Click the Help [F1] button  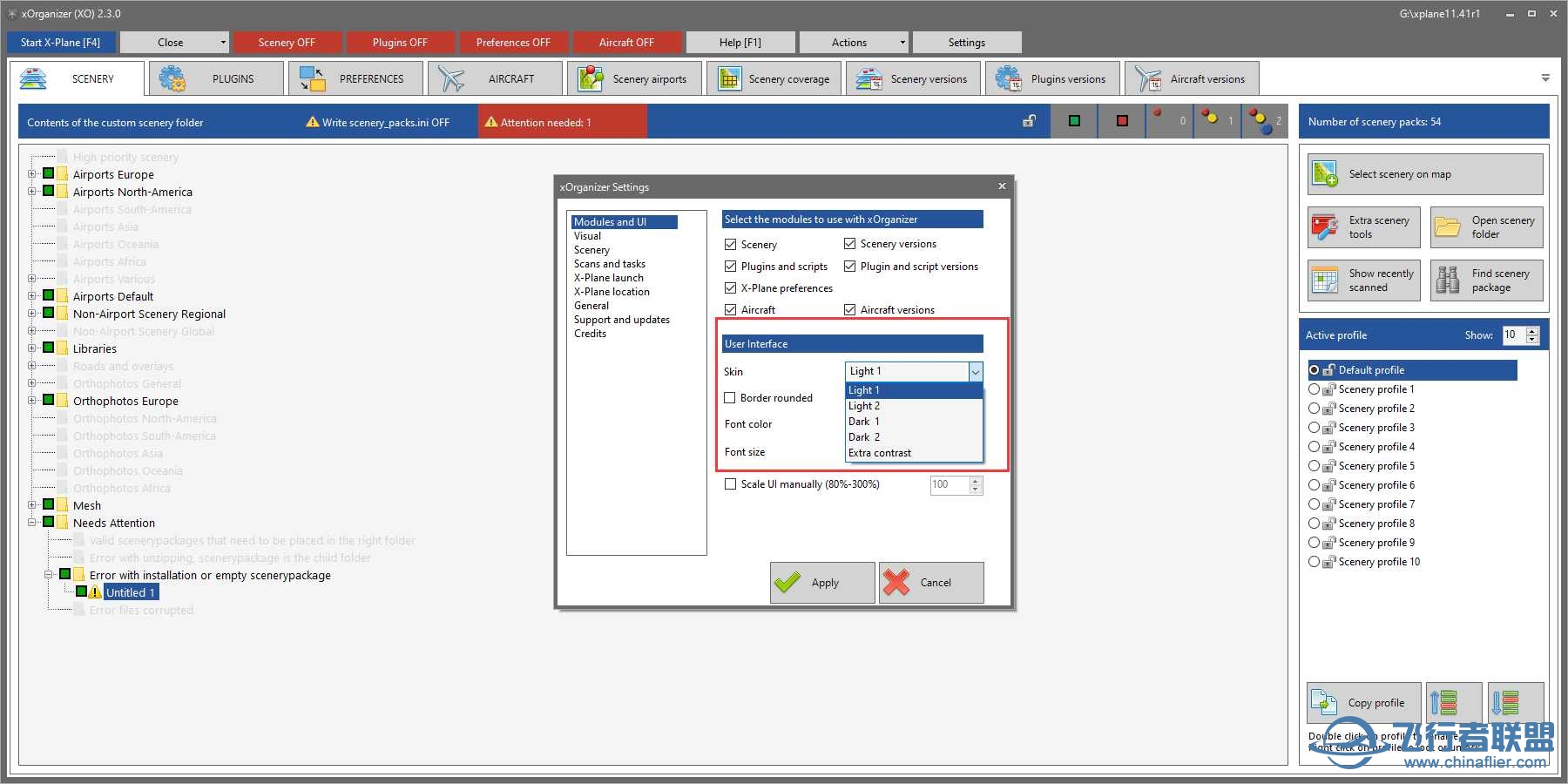[x=740, y=42]
